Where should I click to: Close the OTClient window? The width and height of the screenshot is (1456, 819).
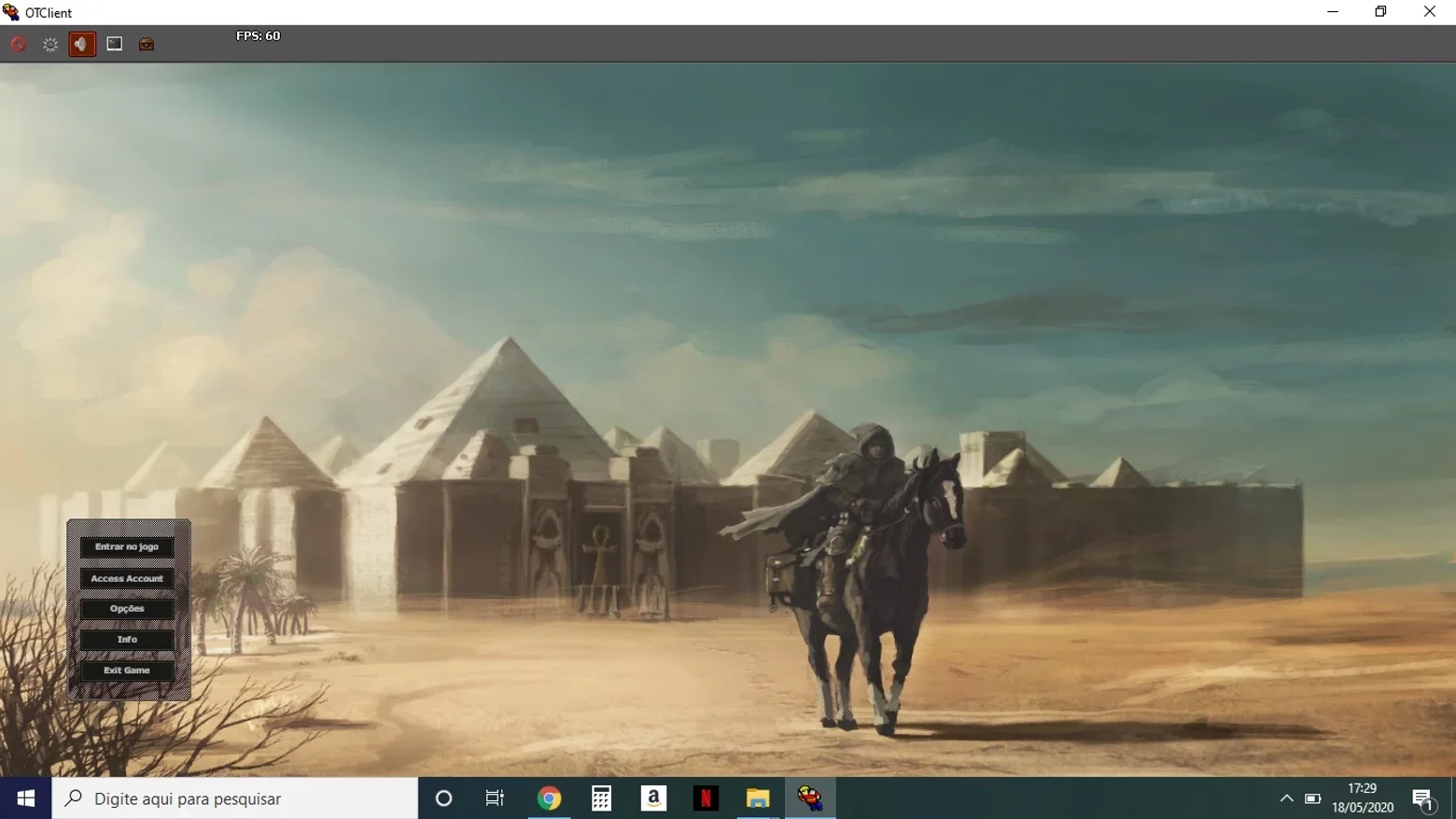[x=1430, y=12]
